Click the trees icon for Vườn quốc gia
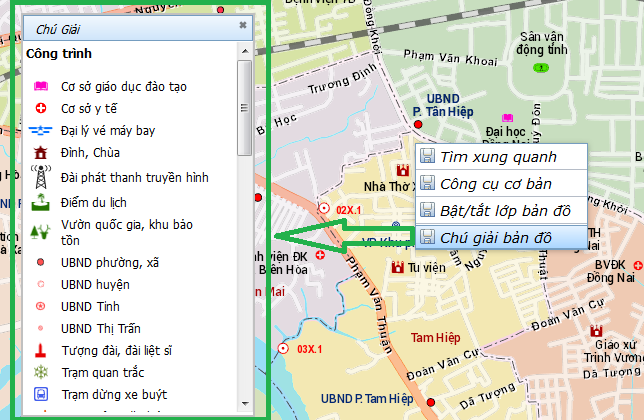The height and width of the screenshot is (420, 644). [x=40, y=232]
